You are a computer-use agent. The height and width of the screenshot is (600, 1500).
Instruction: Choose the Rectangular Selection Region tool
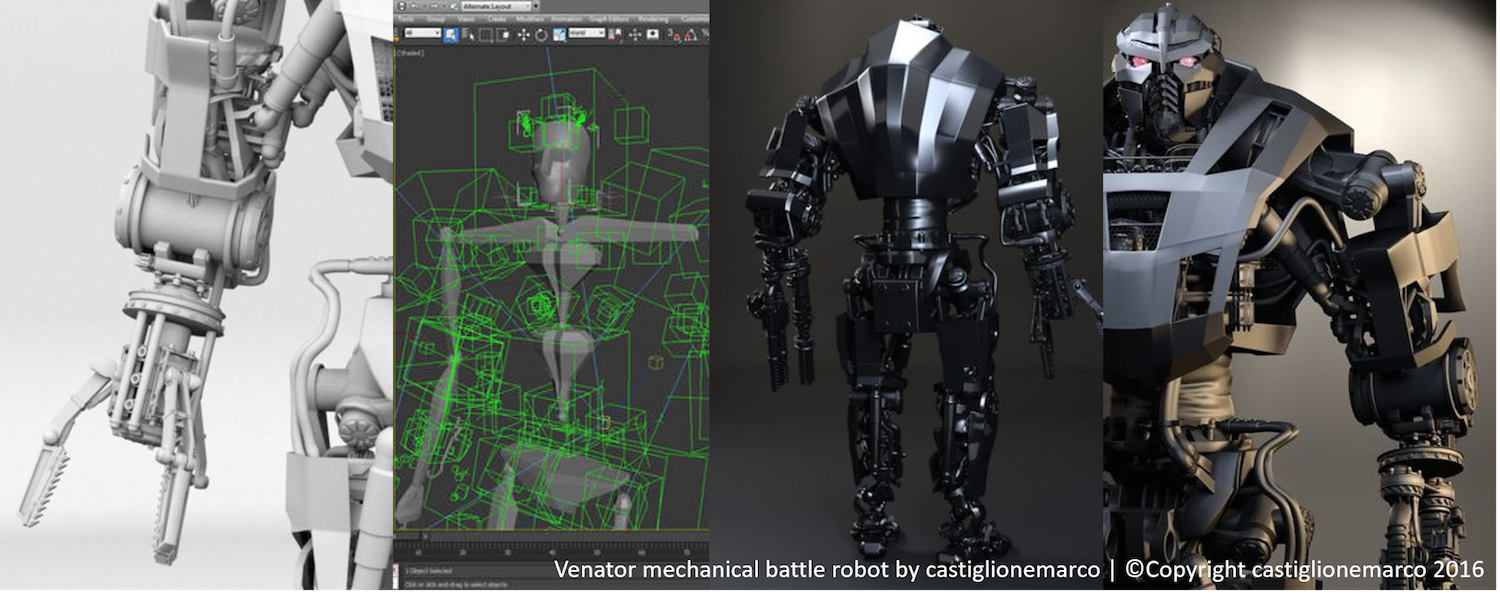point(486,33)
